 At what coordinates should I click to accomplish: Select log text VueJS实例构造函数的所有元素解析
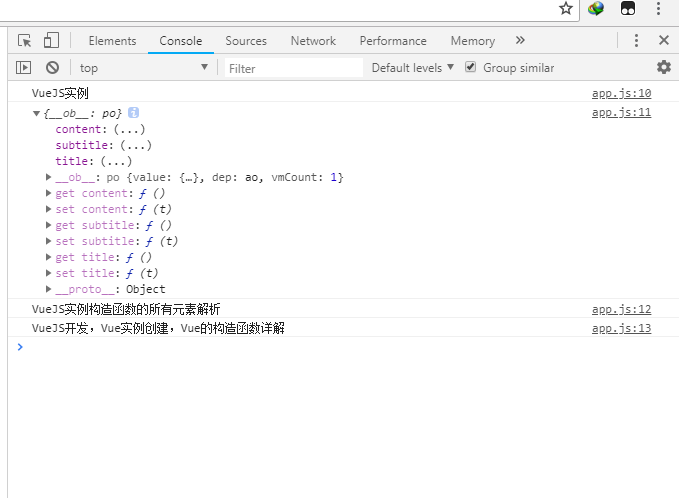tap(126, 309)
